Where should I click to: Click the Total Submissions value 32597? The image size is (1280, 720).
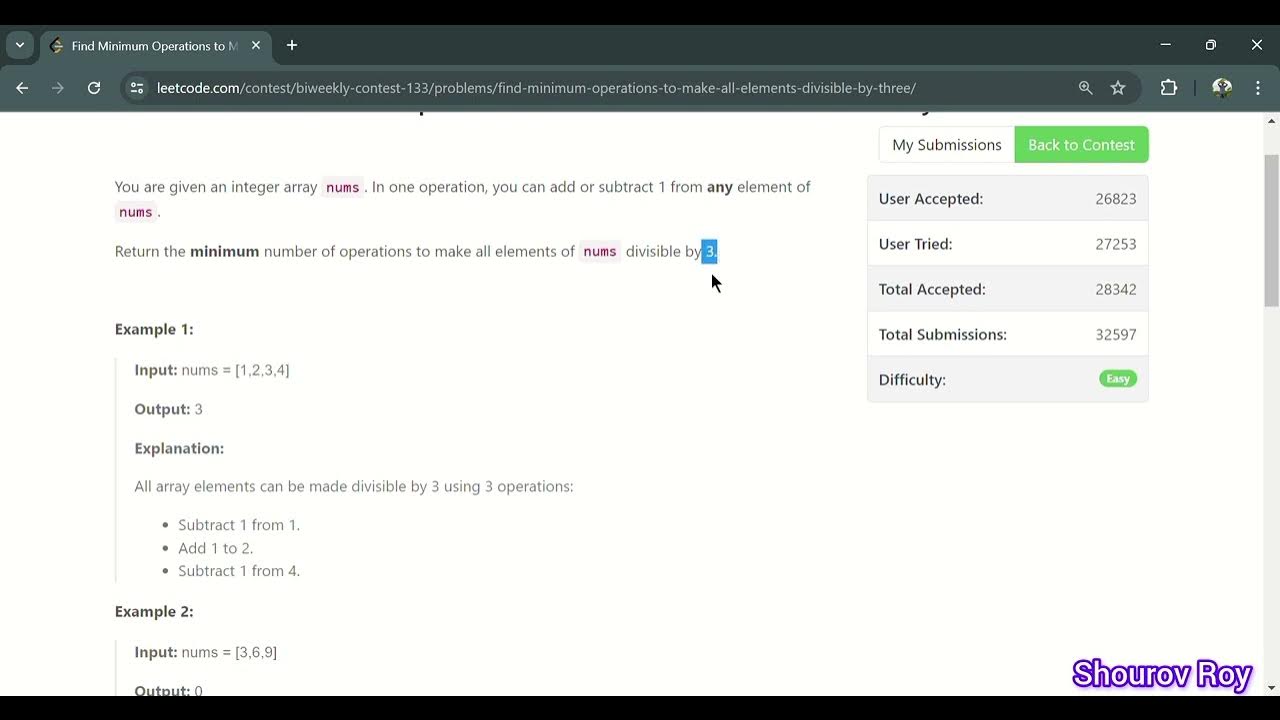[1115, 335]
